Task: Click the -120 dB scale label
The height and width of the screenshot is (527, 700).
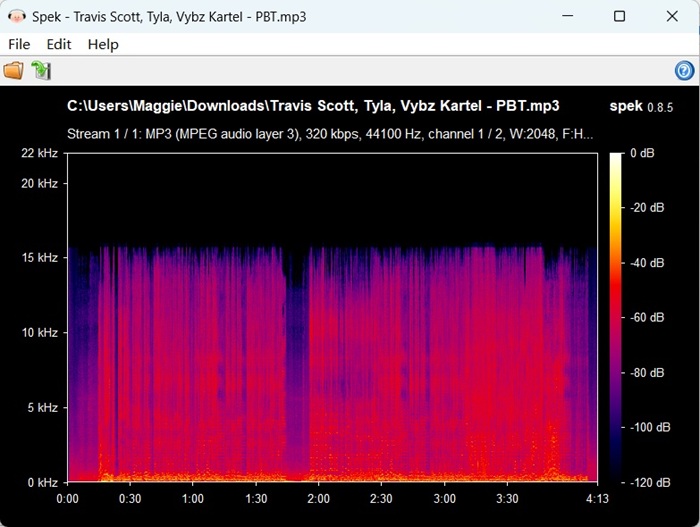Action: (x=650, y=483)
